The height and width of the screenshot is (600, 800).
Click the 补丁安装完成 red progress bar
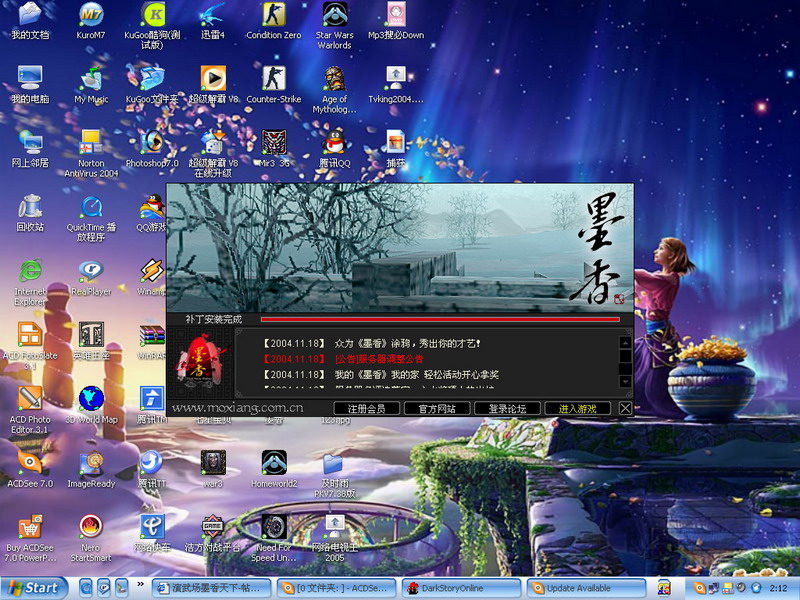coord(440,319)
